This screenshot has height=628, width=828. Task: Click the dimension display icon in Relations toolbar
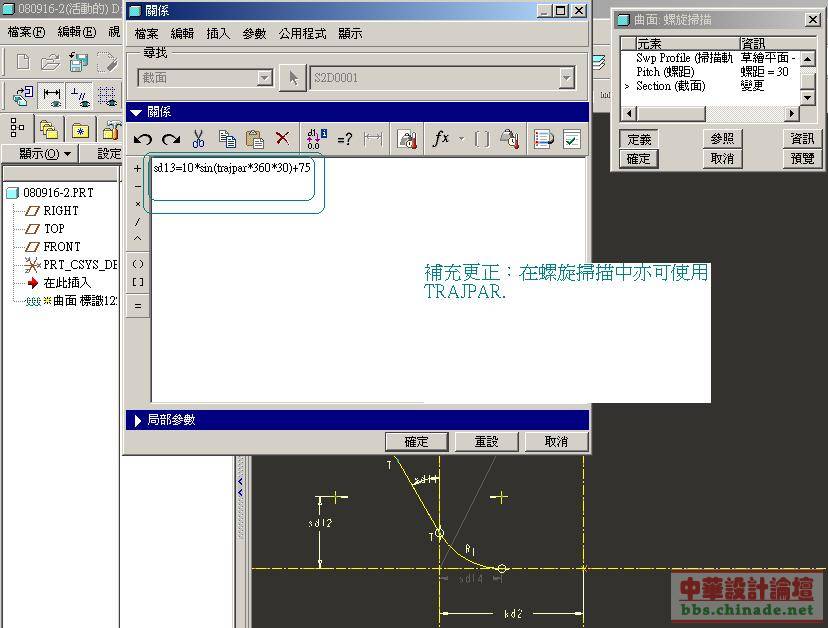(x=373, y=139)
